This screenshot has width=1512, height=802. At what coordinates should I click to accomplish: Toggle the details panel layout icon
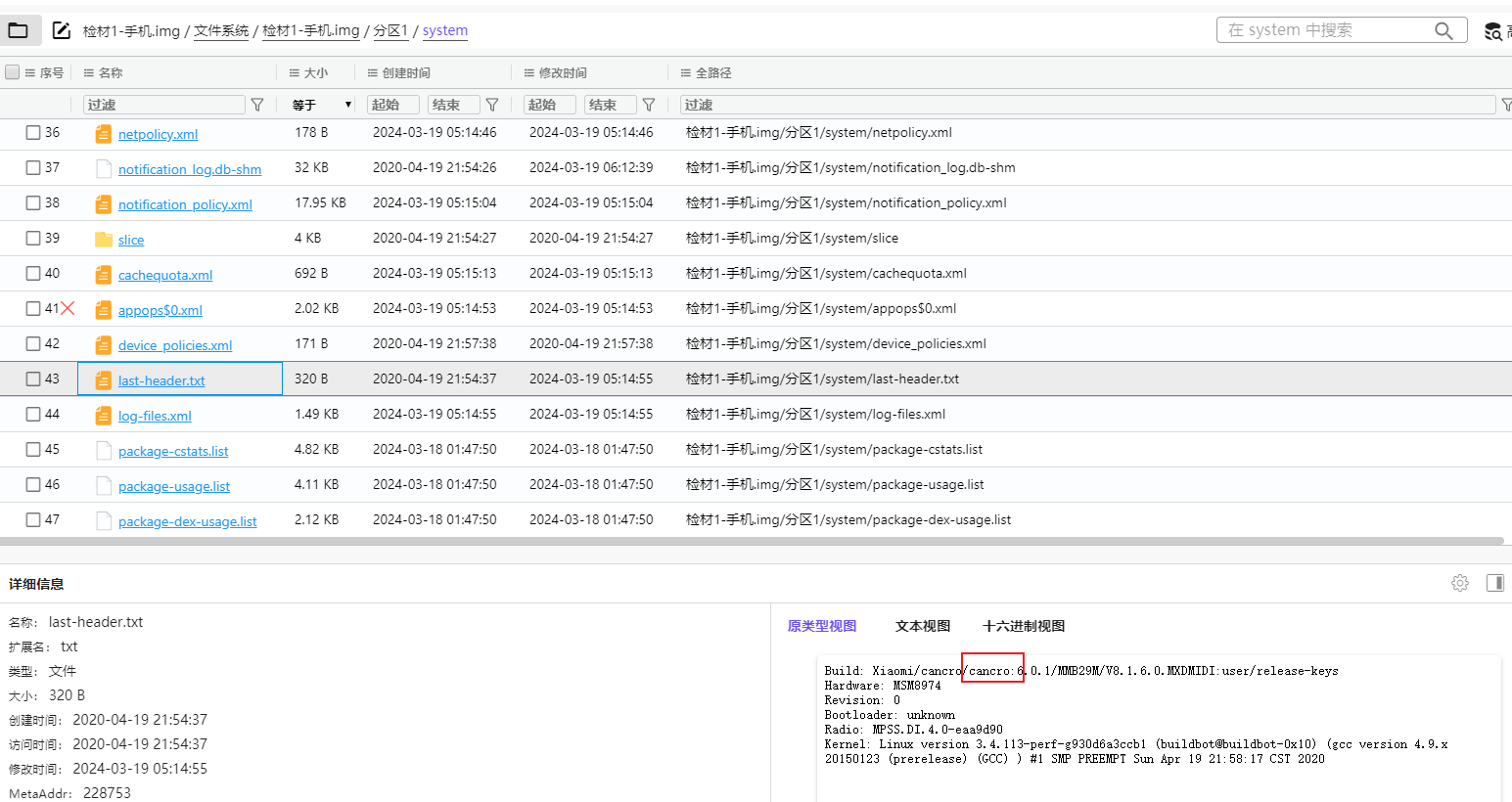1494,583
